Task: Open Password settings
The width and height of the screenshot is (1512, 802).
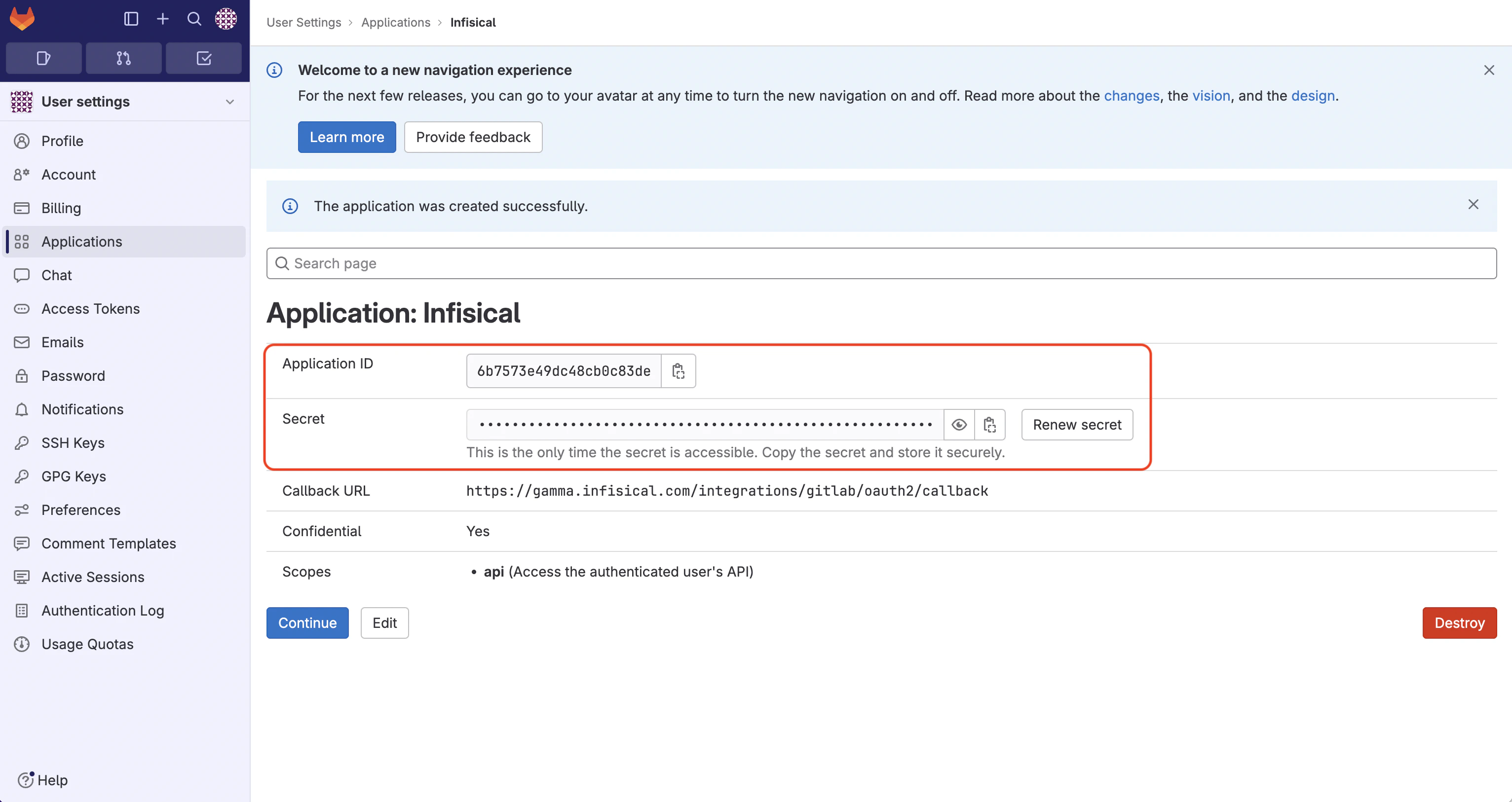Action: pyautogui.click(x=124, y=375)
